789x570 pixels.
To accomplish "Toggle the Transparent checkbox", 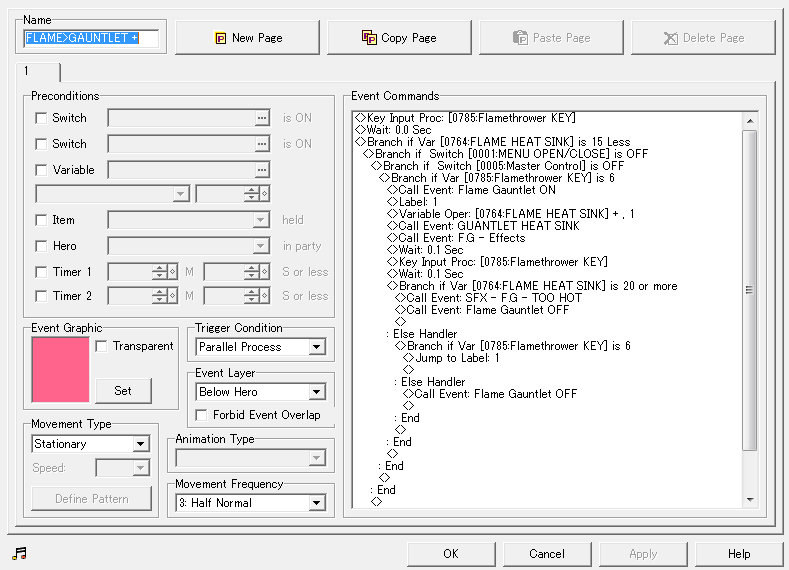I will coord(102,346).
